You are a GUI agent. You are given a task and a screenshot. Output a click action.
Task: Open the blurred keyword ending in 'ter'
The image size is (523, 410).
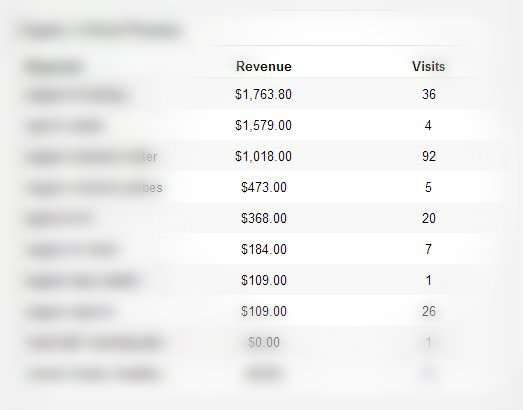(91, 157)
